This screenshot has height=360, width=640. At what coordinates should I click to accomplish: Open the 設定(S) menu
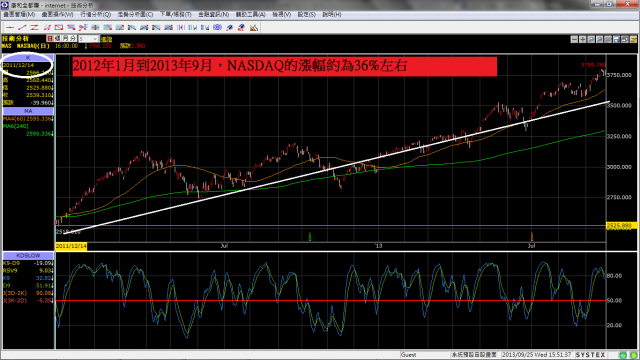coord(307,14)
